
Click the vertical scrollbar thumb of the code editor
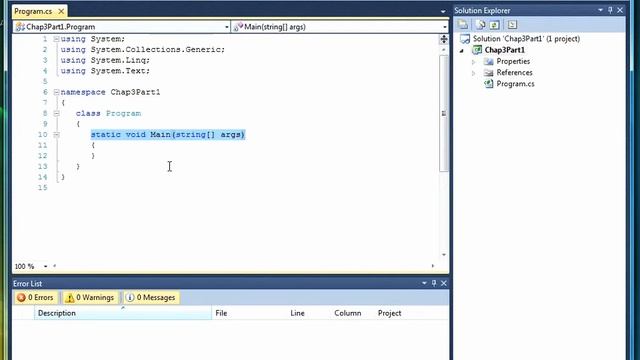coord(444,113)
